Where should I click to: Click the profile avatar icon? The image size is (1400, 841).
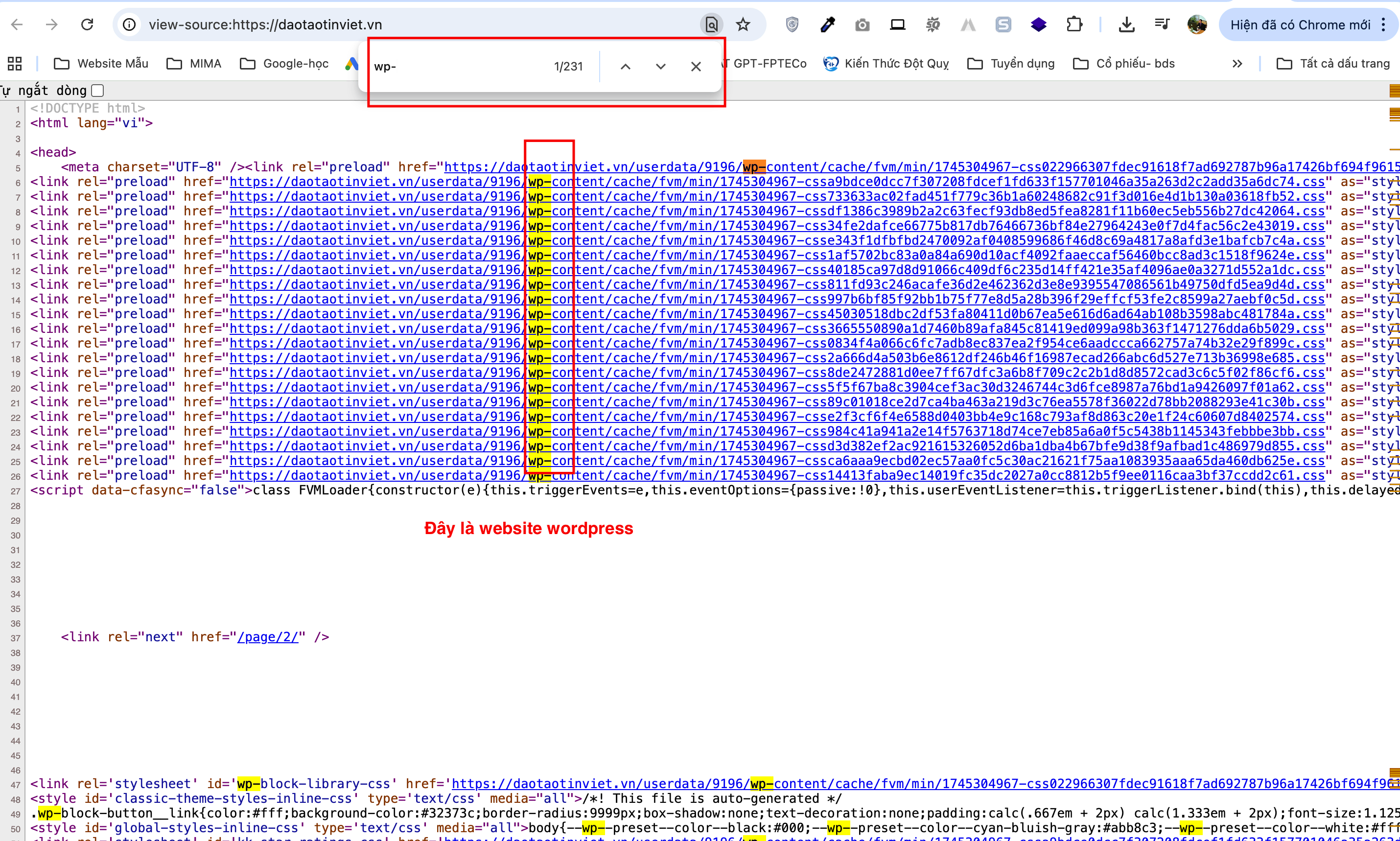(1196, 24)
